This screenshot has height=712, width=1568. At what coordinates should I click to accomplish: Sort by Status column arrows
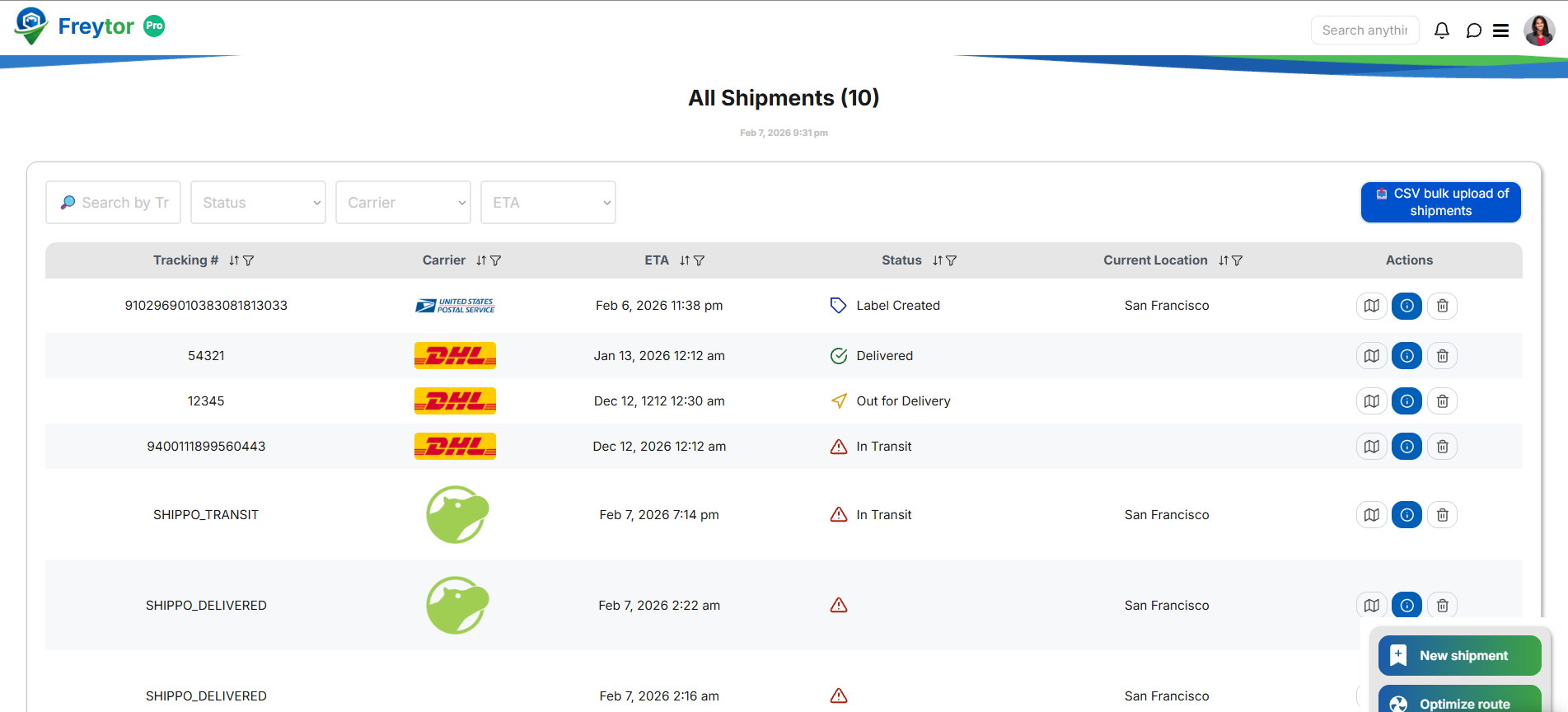click(938, 260)
